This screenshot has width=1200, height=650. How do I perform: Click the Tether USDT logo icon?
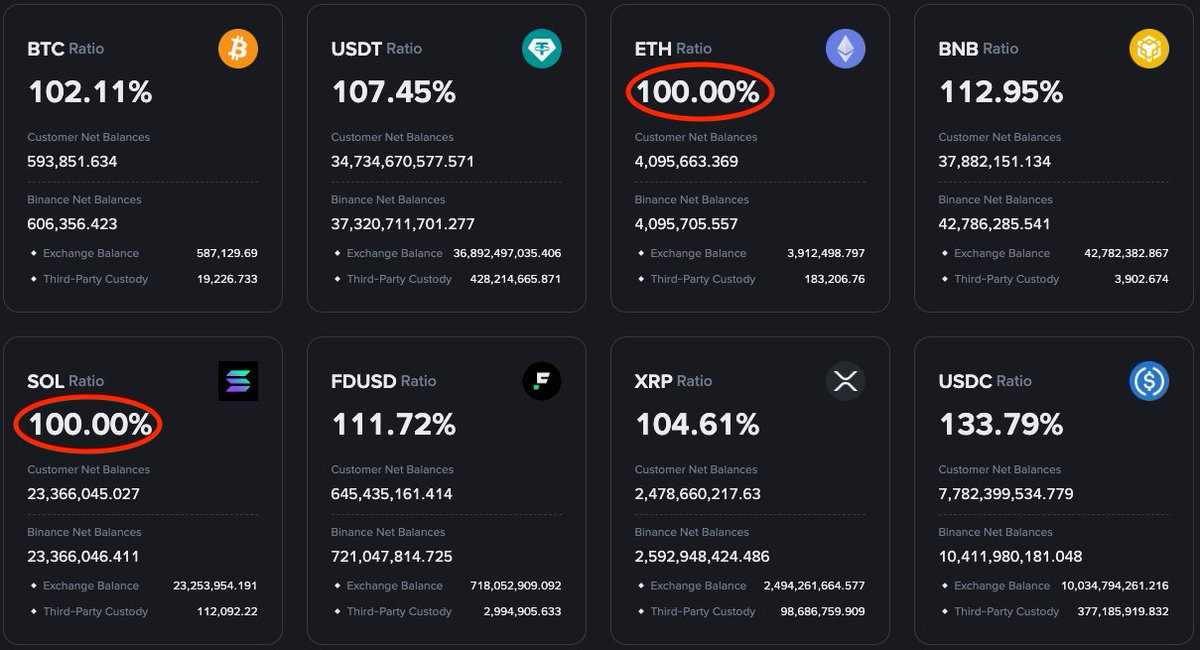click(542, 49)
